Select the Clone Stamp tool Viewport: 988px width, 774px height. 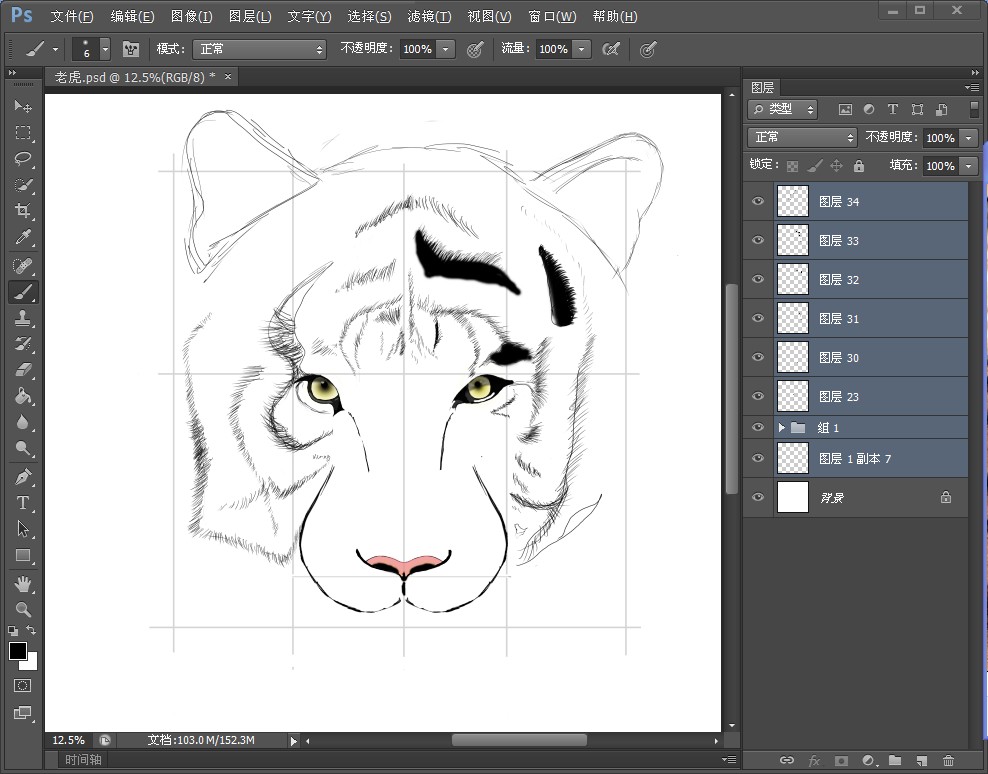23,318
